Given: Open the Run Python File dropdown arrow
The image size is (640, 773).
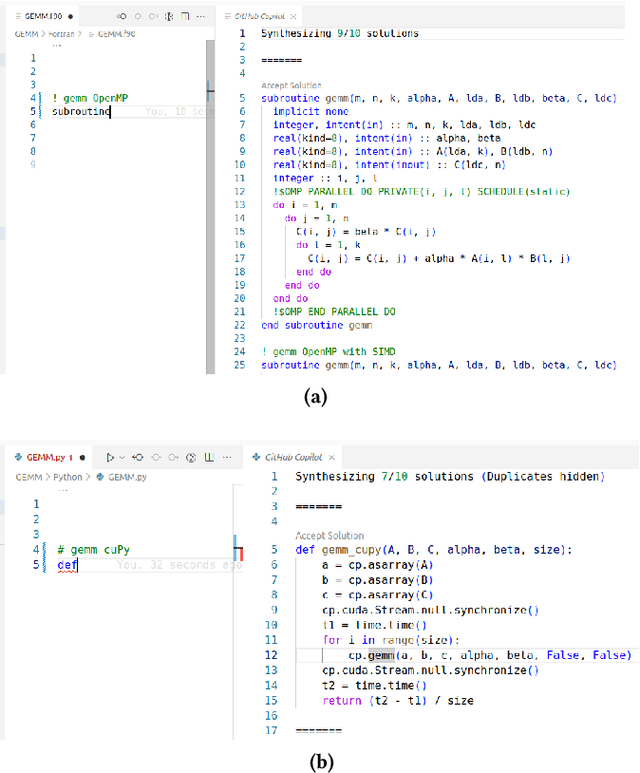Looking at the screenshot, I should 122,457.
